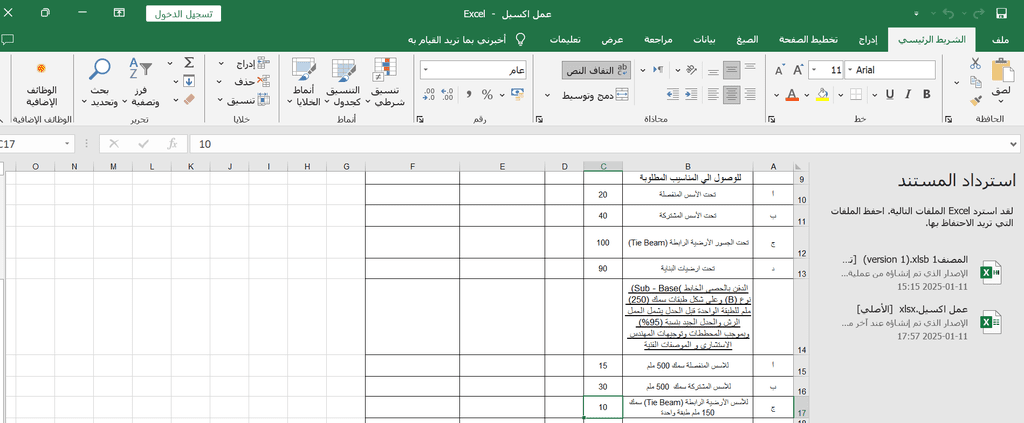Click the cell borders icon
The image size is (1024, 423).
(x=855, y=95)
